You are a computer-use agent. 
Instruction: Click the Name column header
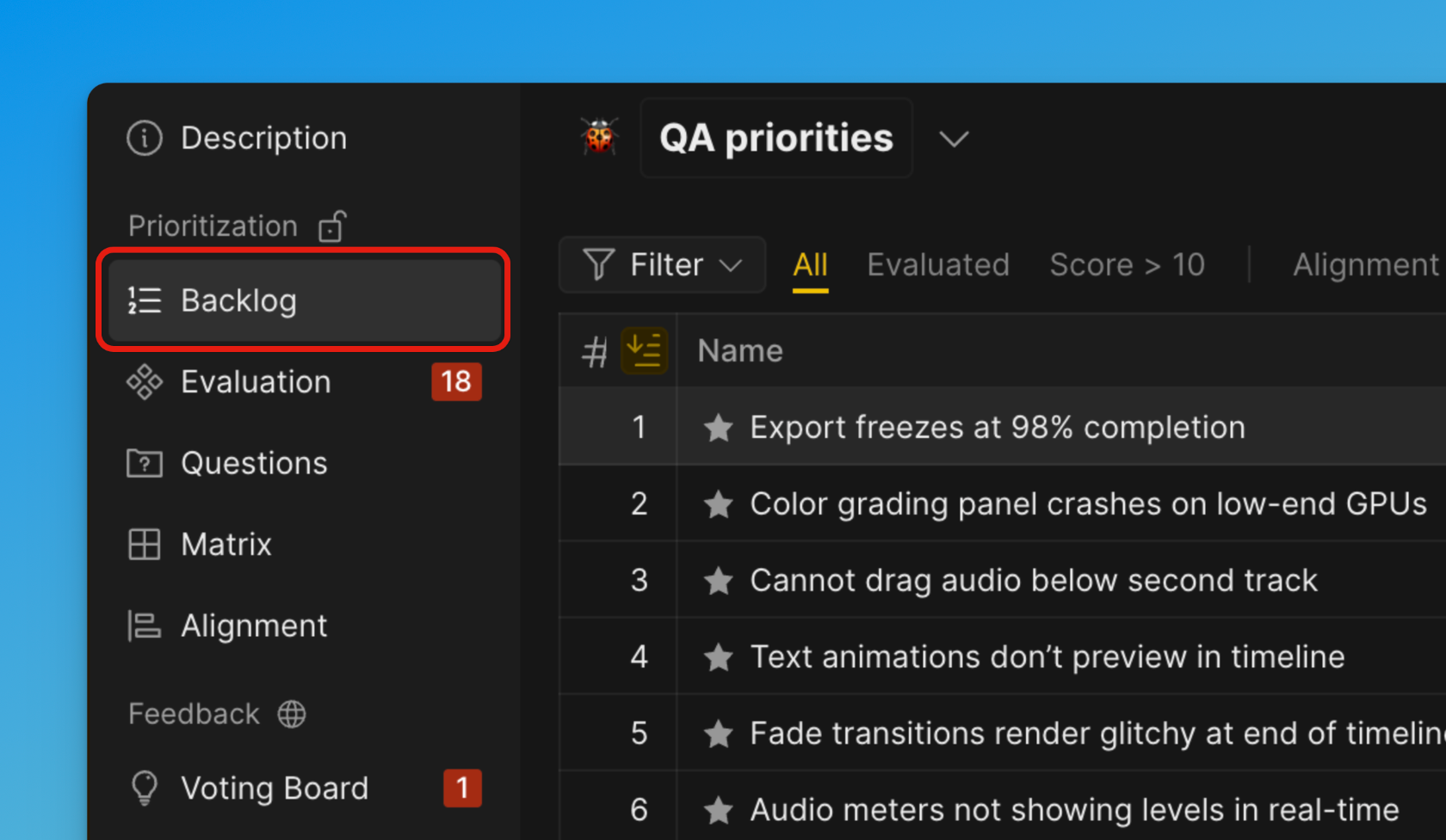pos(740,350)
